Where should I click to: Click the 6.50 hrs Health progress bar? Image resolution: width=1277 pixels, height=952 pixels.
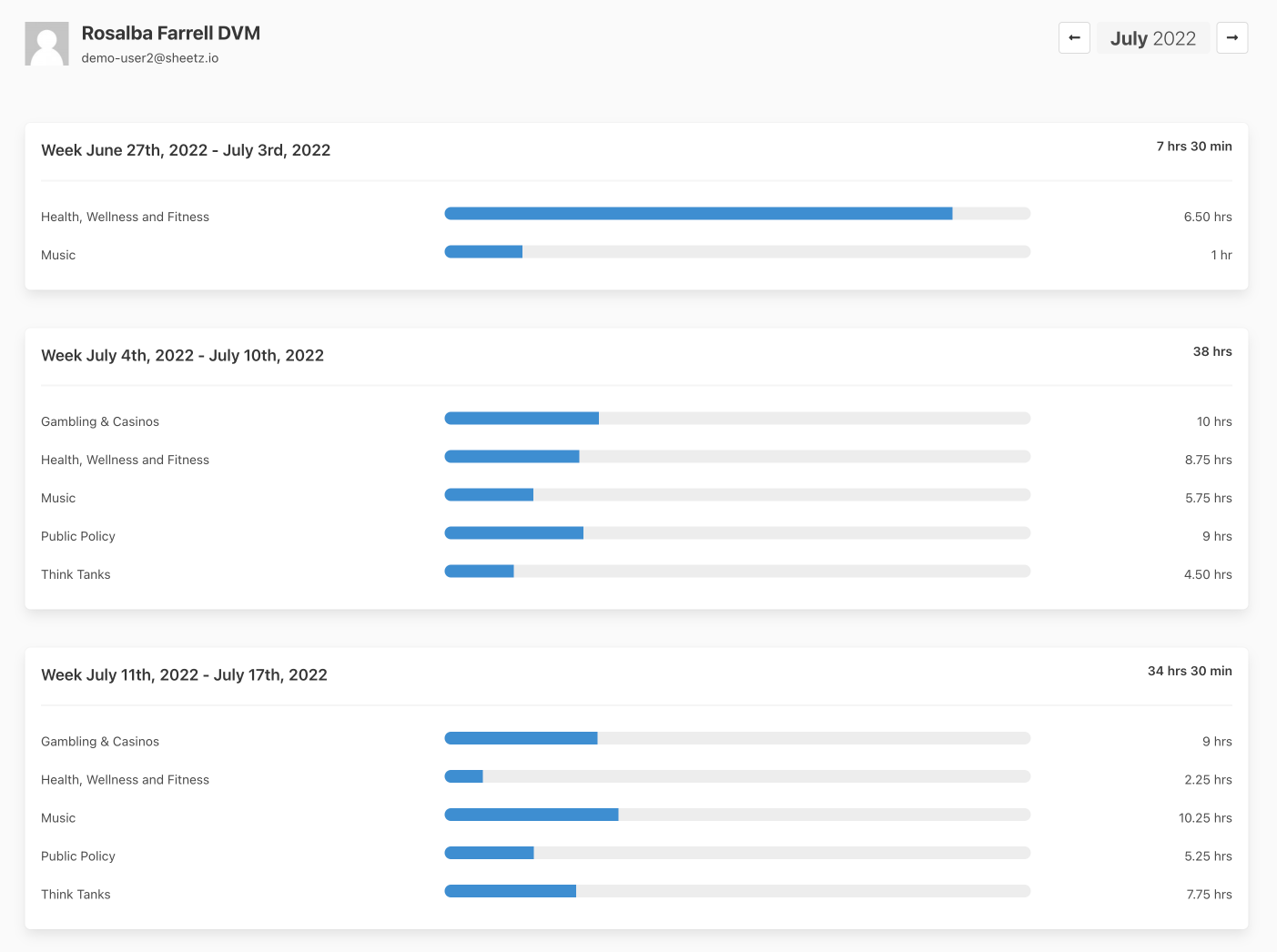tap(736, 214)
